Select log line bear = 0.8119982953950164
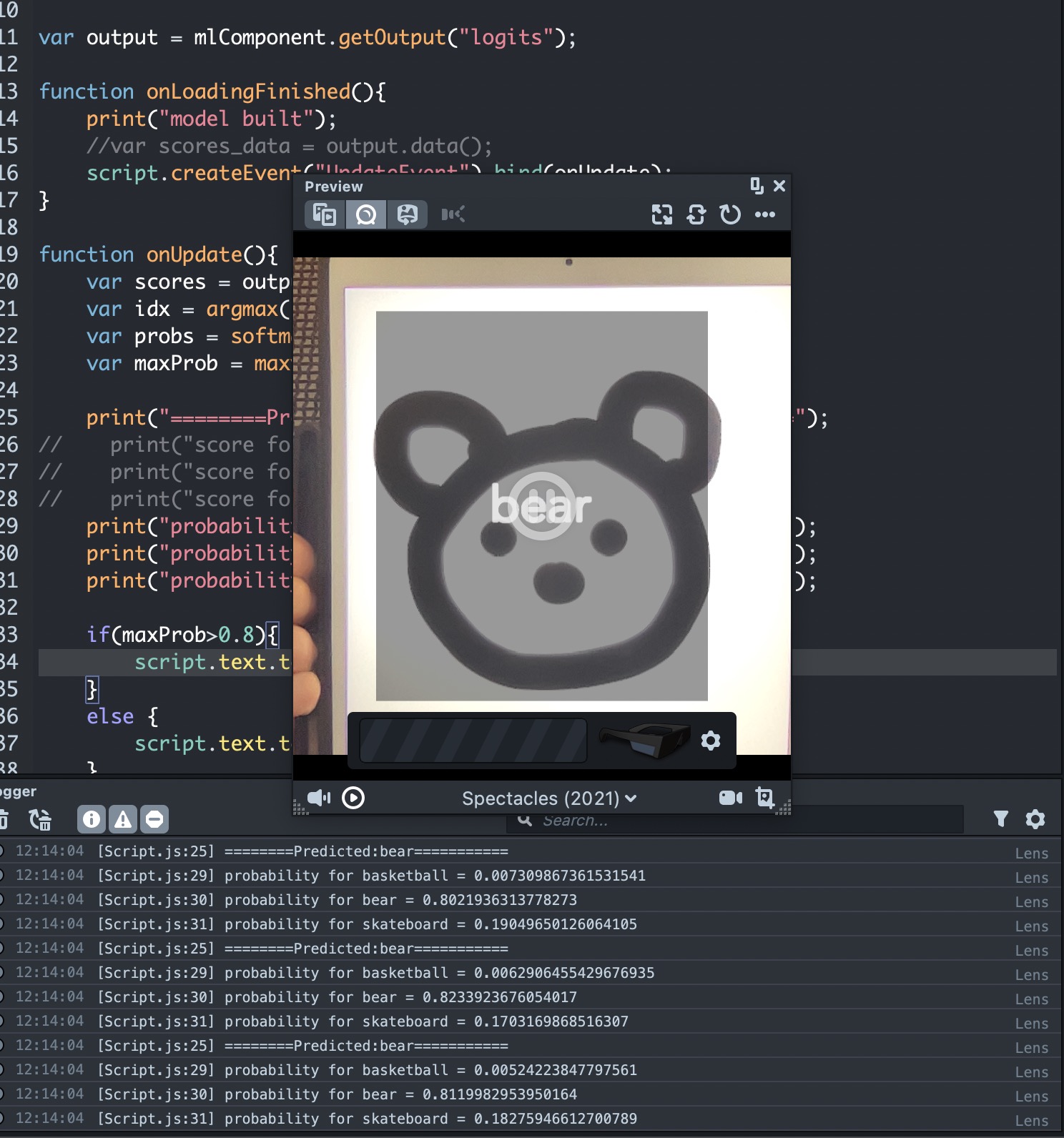The image size is (1064, 1138). pyautogui.click(x=532, y=1094)
